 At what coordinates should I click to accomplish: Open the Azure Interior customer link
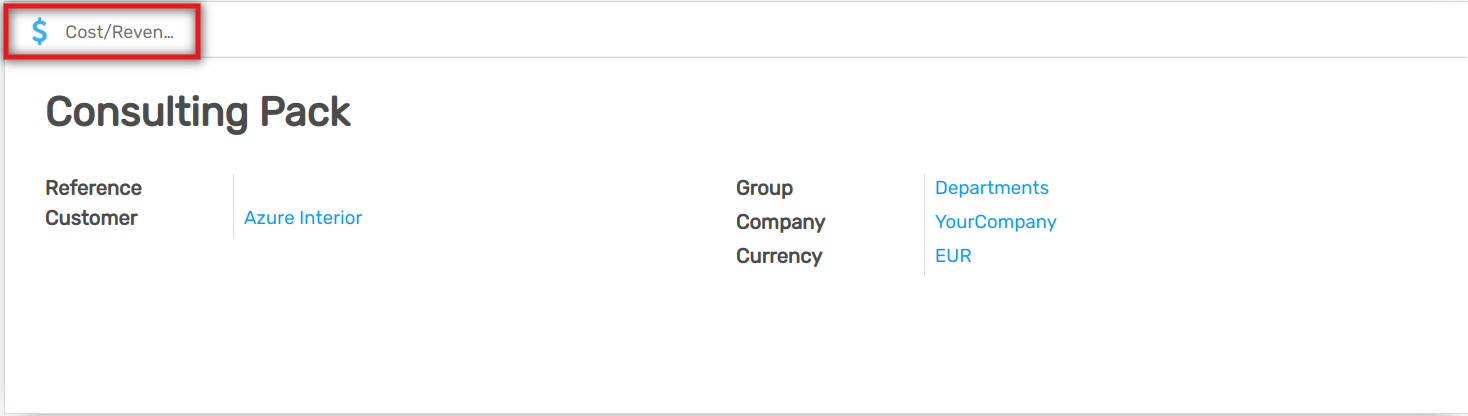tap(303, 218)
